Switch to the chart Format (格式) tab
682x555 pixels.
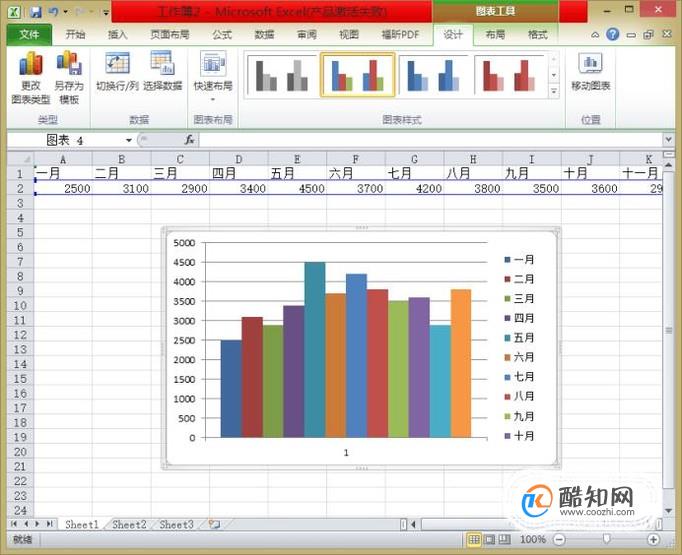pyautogui.click(x=538, y=34)
